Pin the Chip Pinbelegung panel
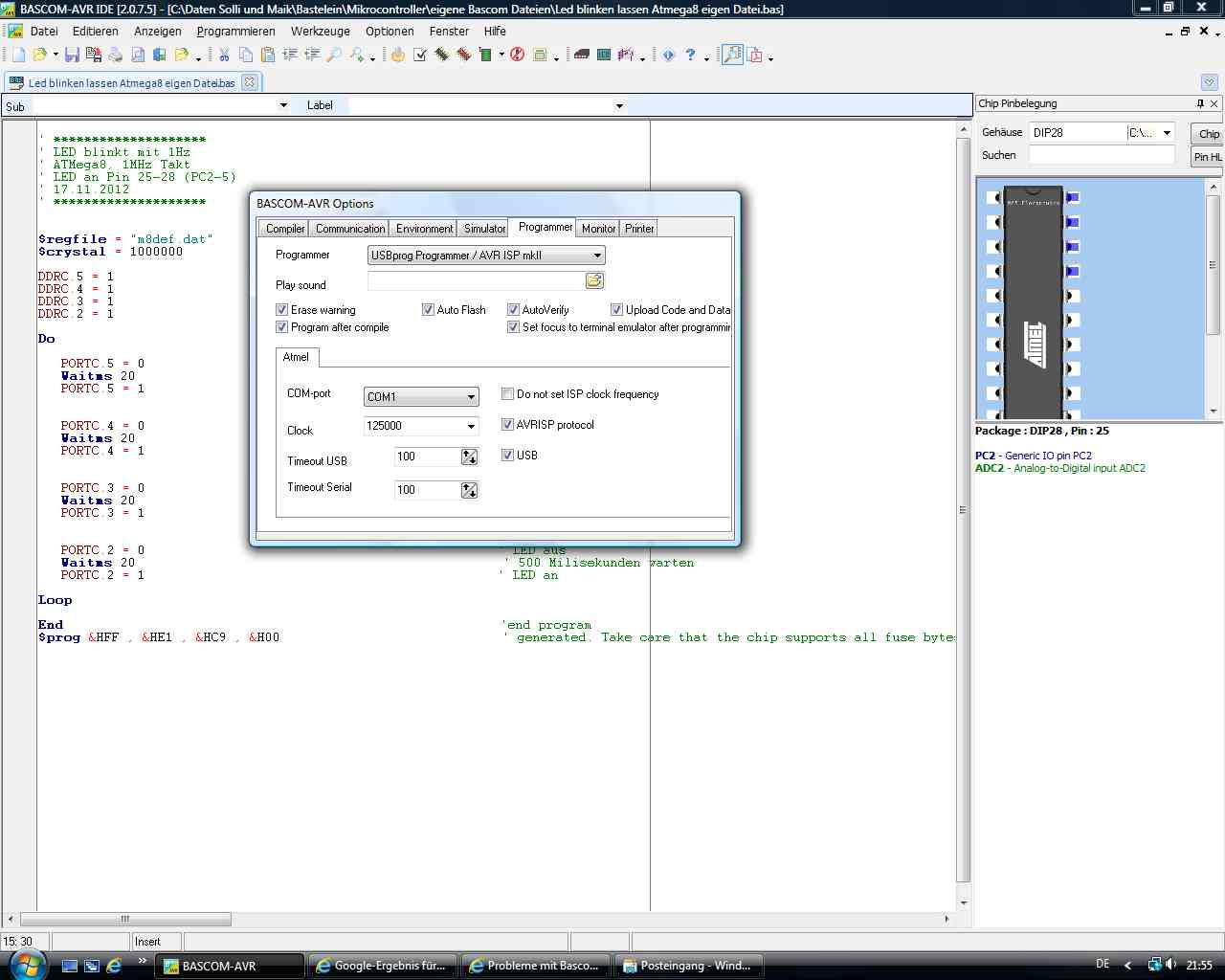1225x980 pixels. [1200, 103]
